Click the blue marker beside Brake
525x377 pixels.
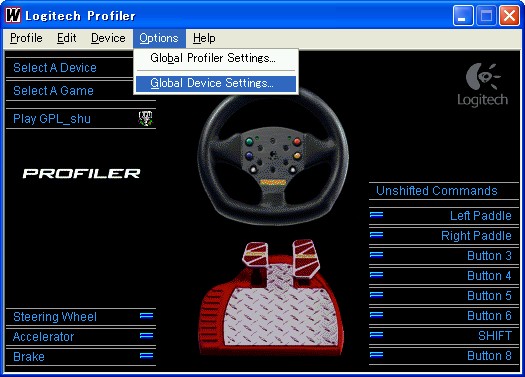click(x=146, y=356)
